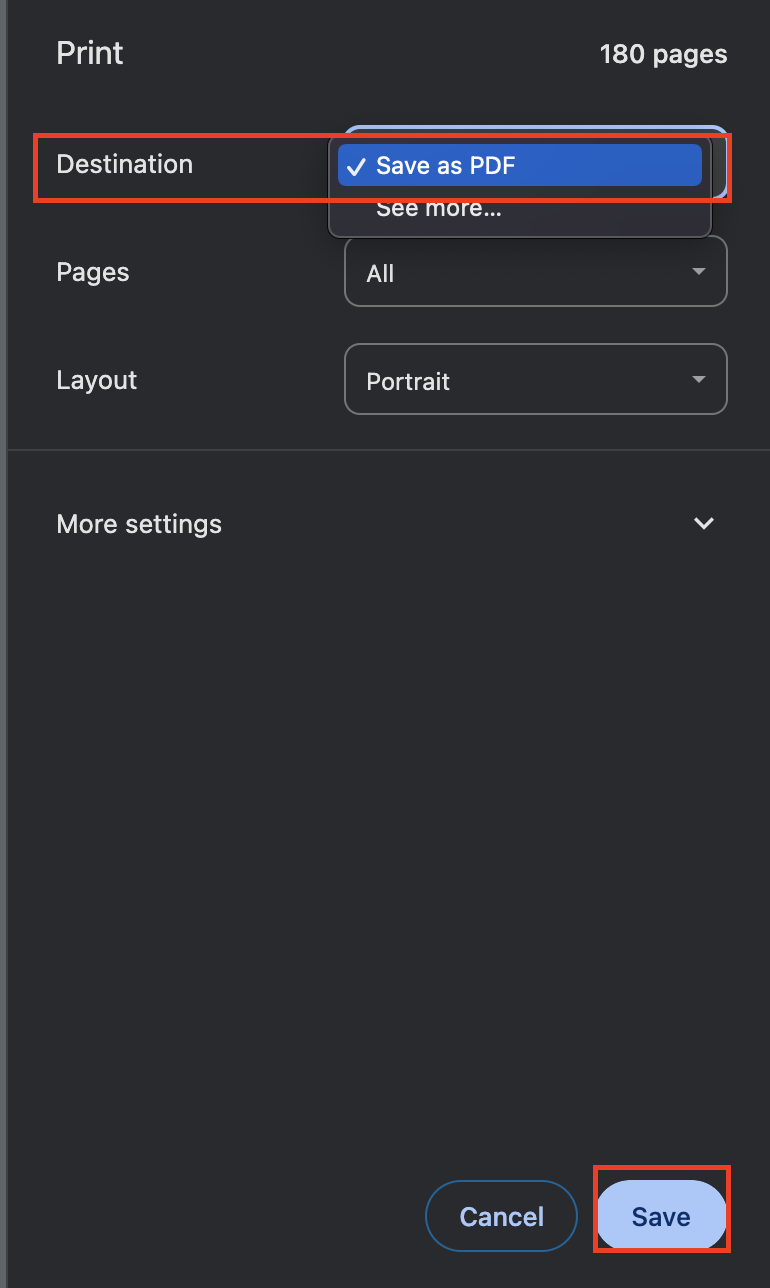Click the checkmark beside Save as PDF
Viewport: 770px width, 1288px height.
[x=356, y=166]
